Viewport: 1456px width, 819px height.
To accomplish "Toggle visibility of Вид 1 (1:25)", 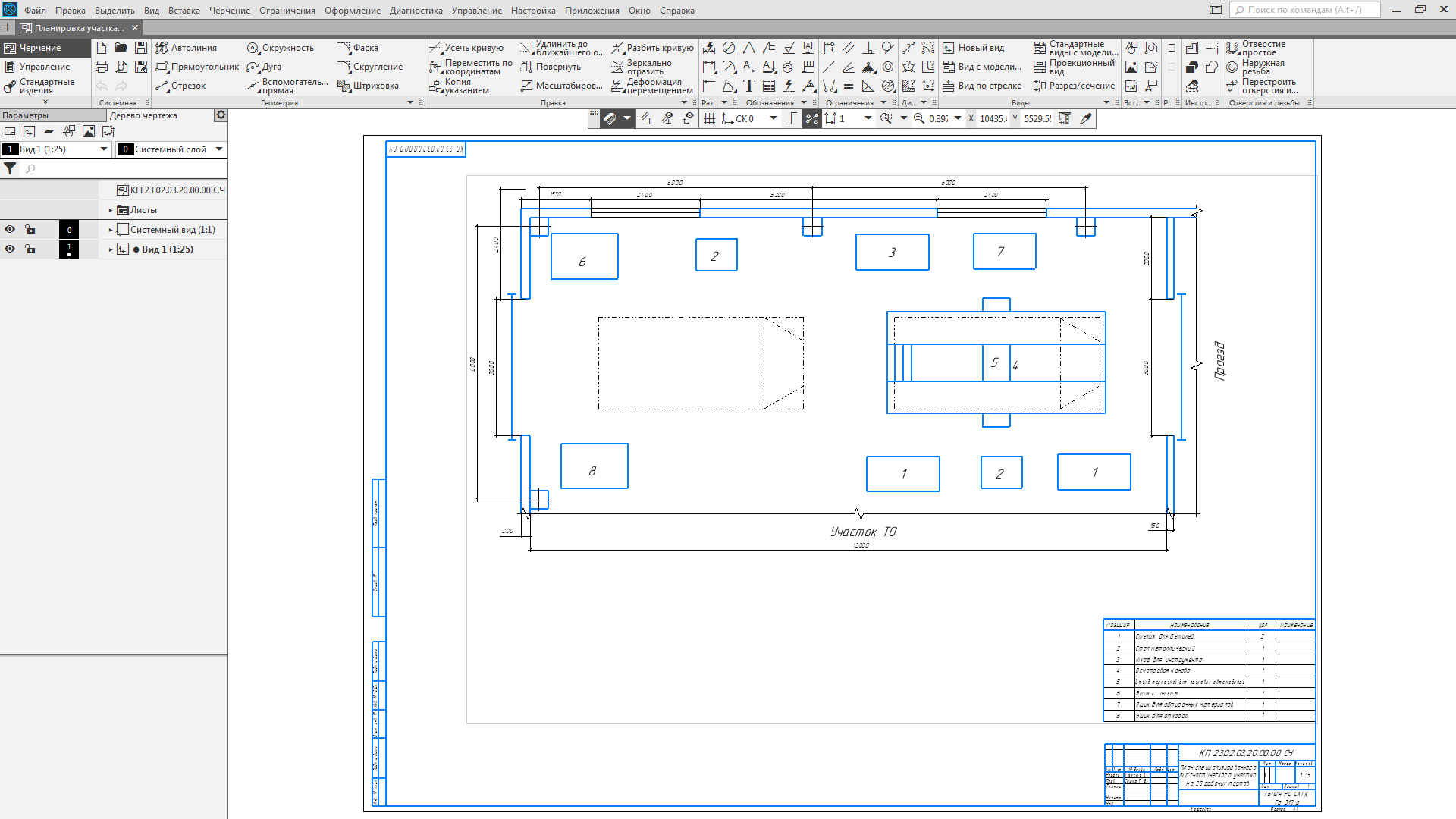I will pos(10,249).
